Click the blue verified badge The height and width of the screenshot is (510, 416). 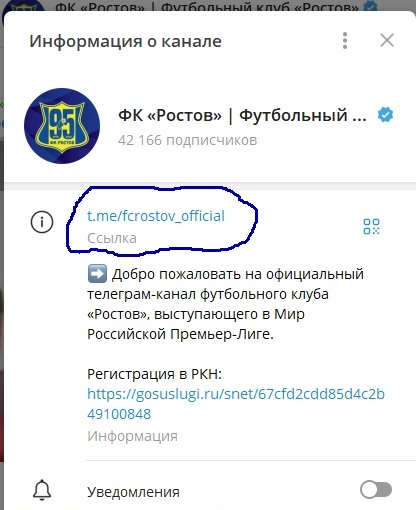coord(385,115)
